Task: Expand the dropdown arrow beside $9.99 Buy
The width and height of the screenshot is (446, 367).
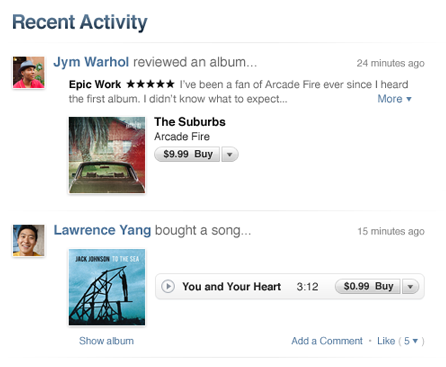Action: [230, 154]
